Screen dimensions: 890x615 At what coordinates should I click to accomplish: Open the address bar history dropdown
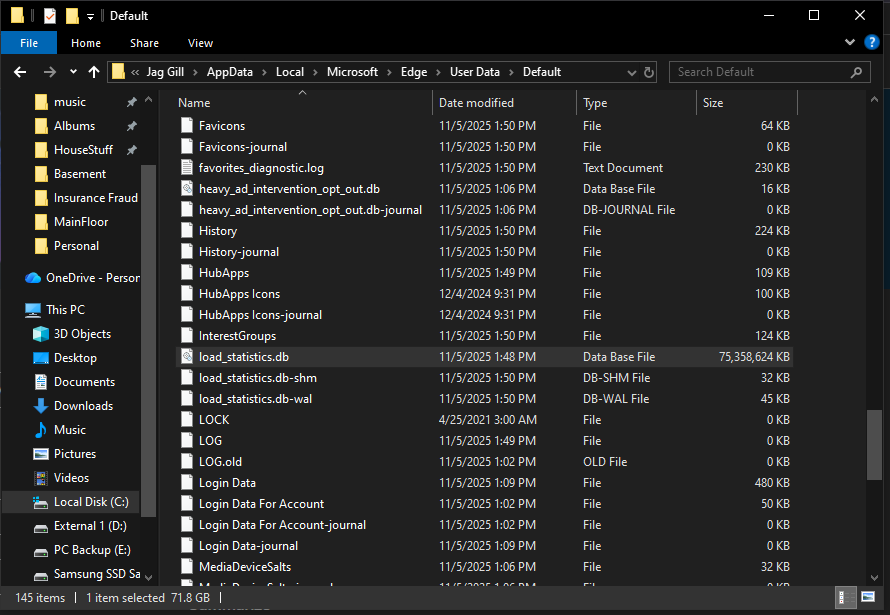(631, 71)
